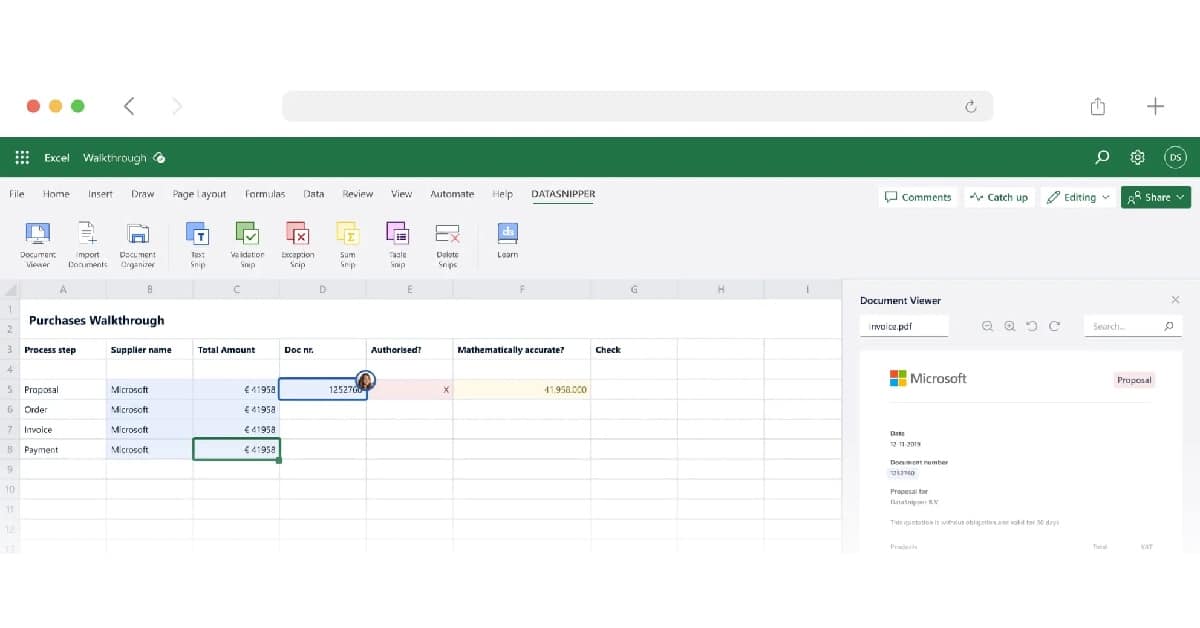Select the red X exception cell
The width and height of the screenshot is (1200, 628).
(x=410, y=389)
